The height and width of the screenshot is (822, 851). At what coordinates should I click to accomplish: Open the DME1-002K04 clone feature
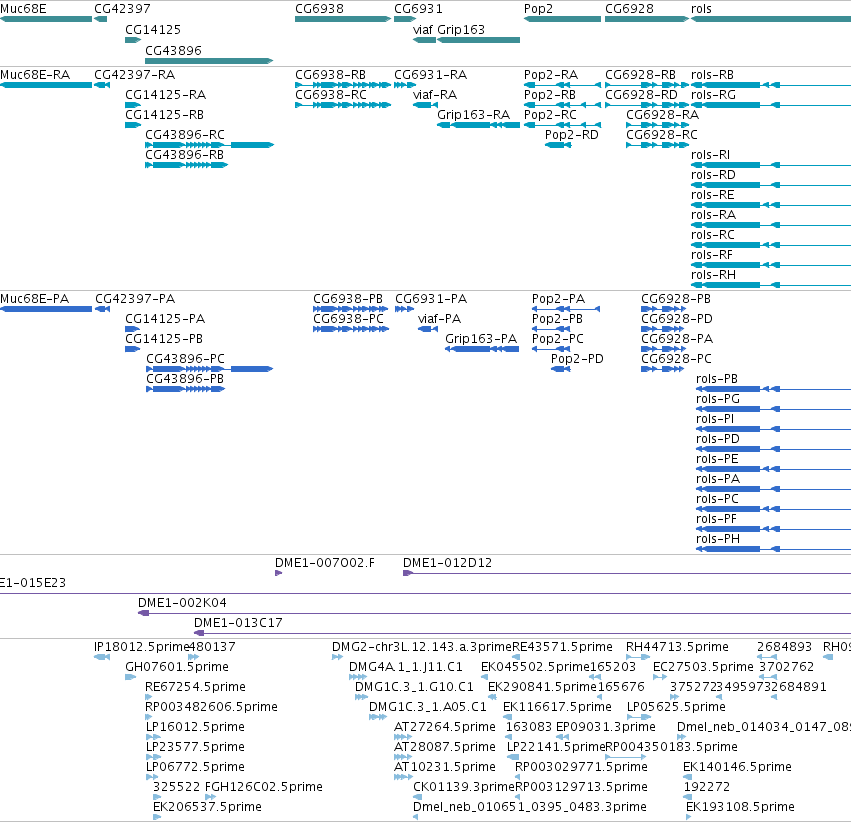(182, 603)
